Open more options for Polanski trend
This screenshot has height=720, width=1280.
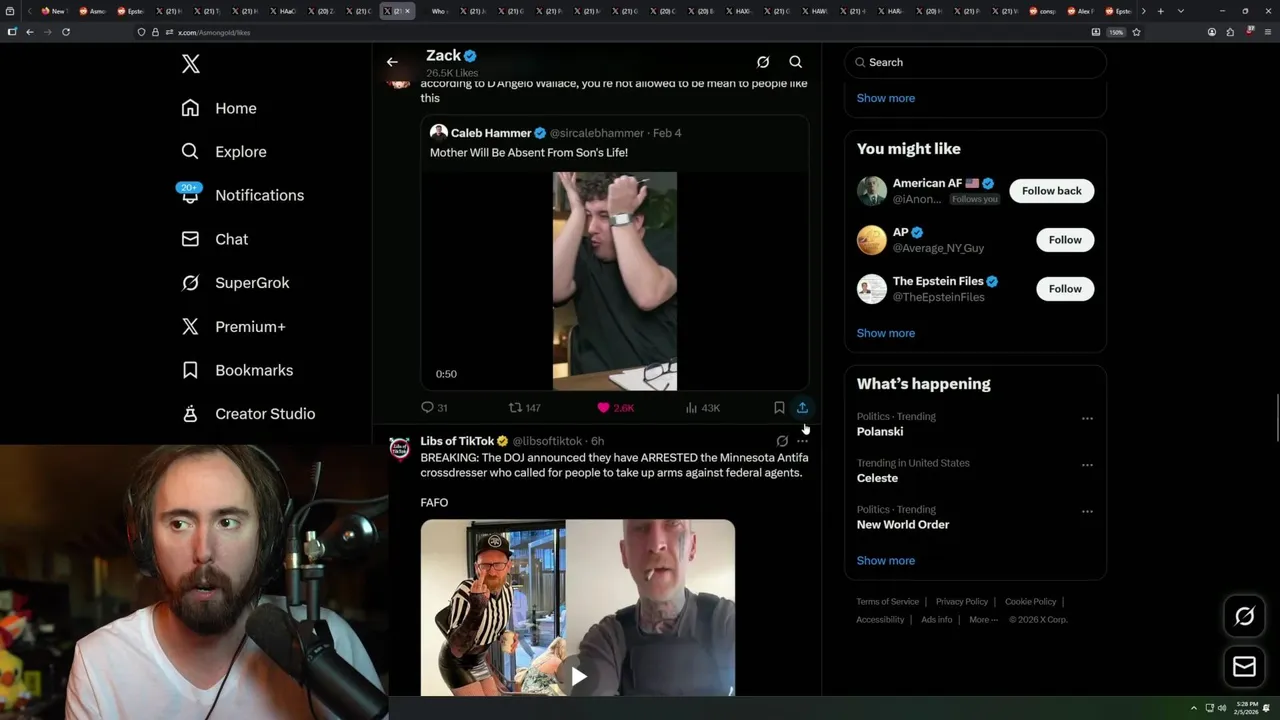click(x=1087, y=419)
